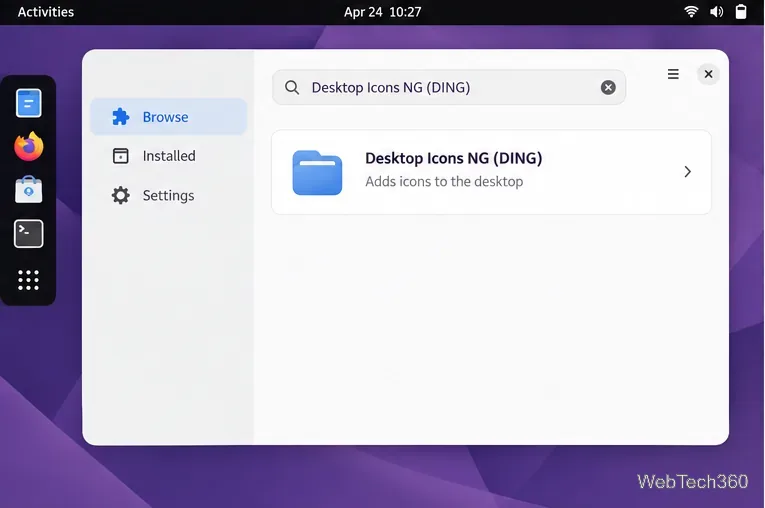This screenshot has height=508, width=765.
Task: Click in the extension search field
Action: tap(449, 87)
